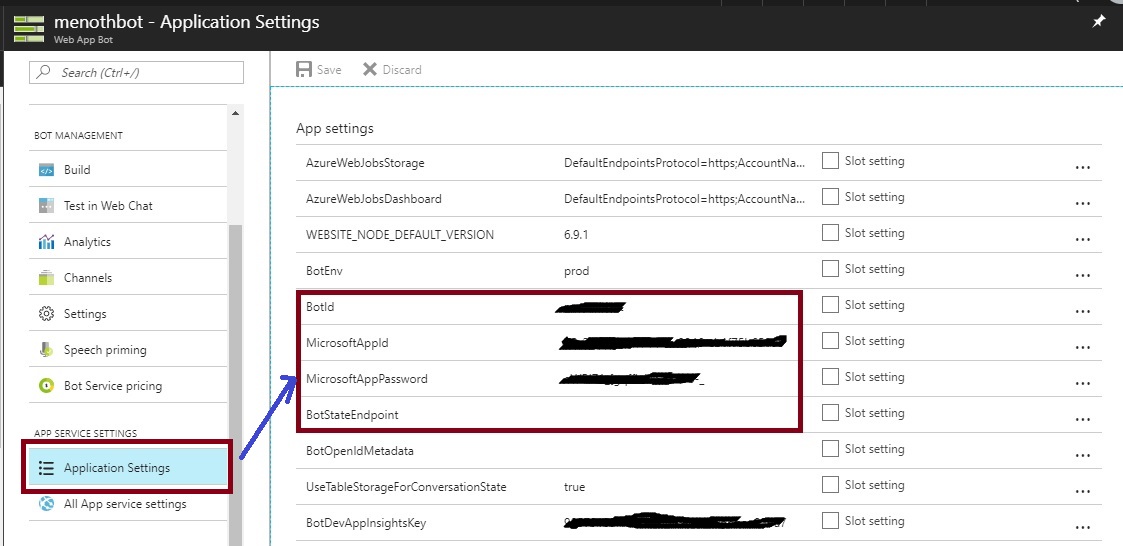This screenshot has height=546, width=1123.
Task: Click the sidebar scrollbar up arrow
Action: (x=235, y=112)
